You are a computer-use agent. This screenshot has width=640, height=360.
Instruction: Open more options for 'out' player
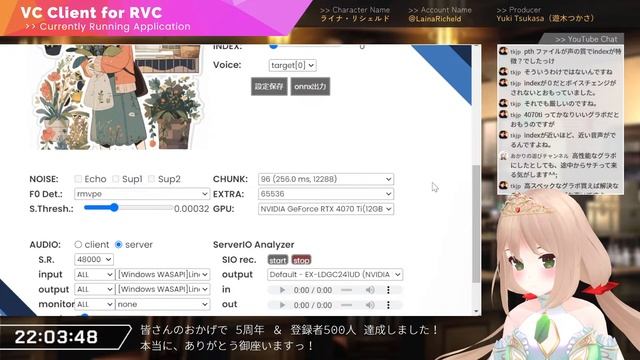[388, 305]
